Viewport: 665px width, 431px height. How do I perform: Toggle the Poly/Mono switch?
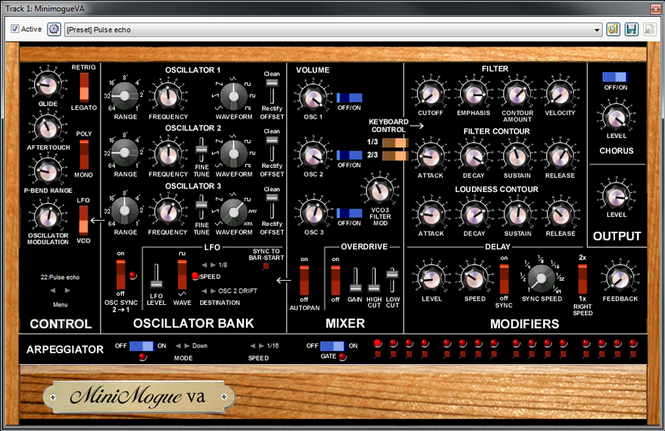click(84, 154)
